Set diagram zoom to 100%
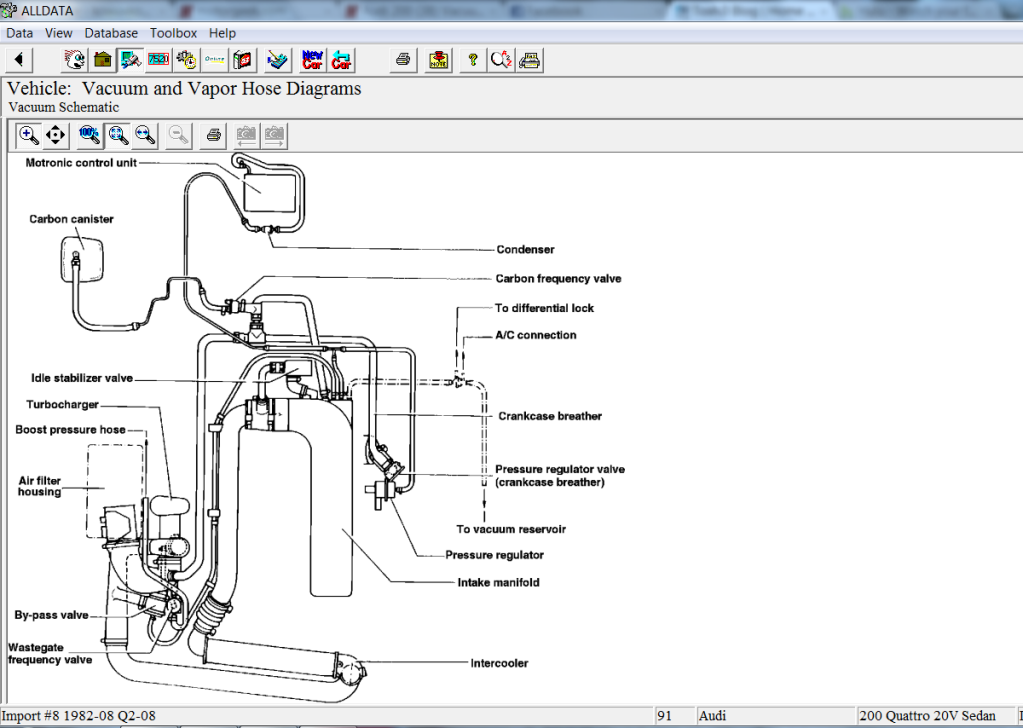 point(90,134)
